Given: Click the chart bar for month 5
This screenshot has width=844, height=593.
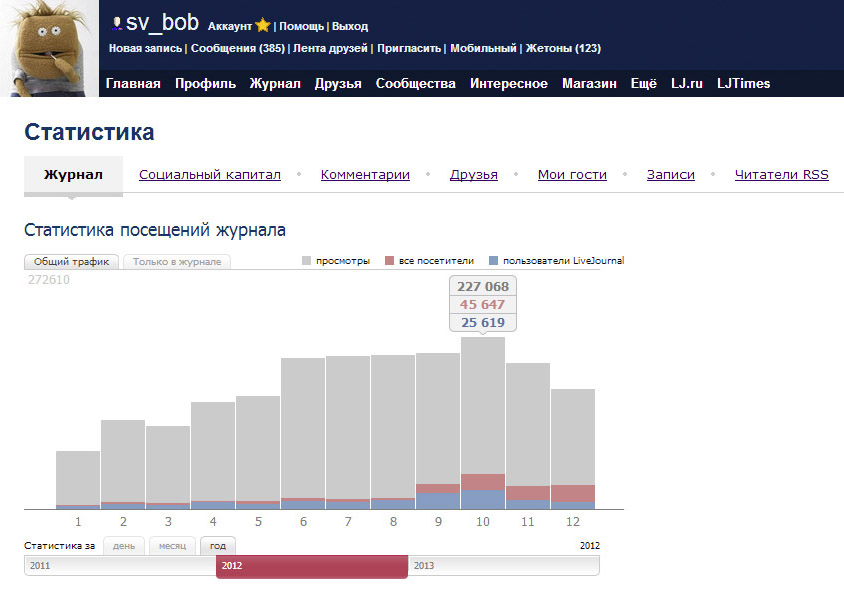Looking at the screenshot, I should 258,452.
